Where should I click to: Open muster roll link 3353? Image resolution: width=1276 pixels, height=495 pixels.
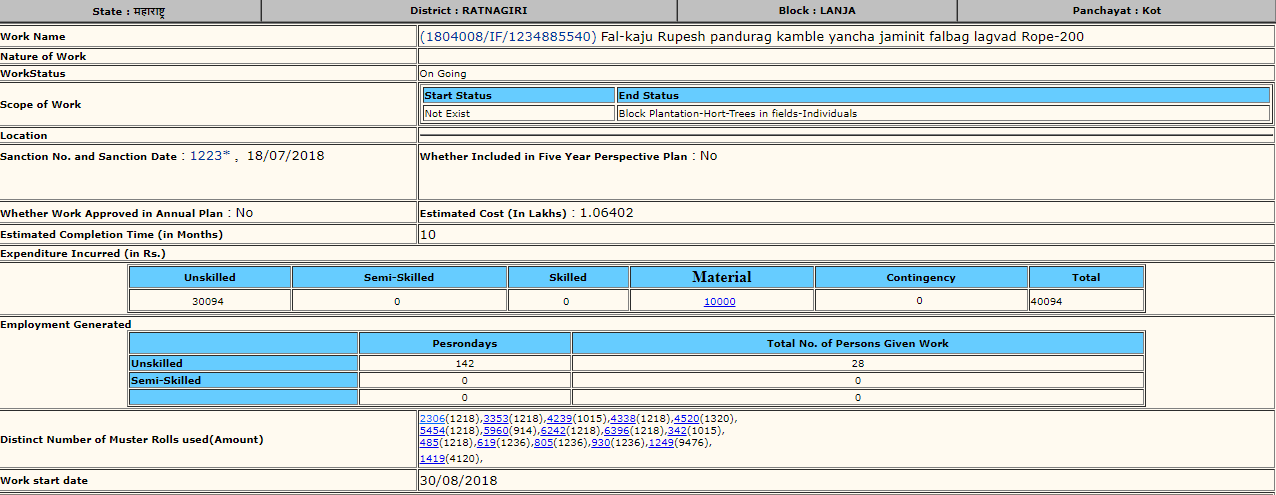pyautogui.click(x=496, y=418)
